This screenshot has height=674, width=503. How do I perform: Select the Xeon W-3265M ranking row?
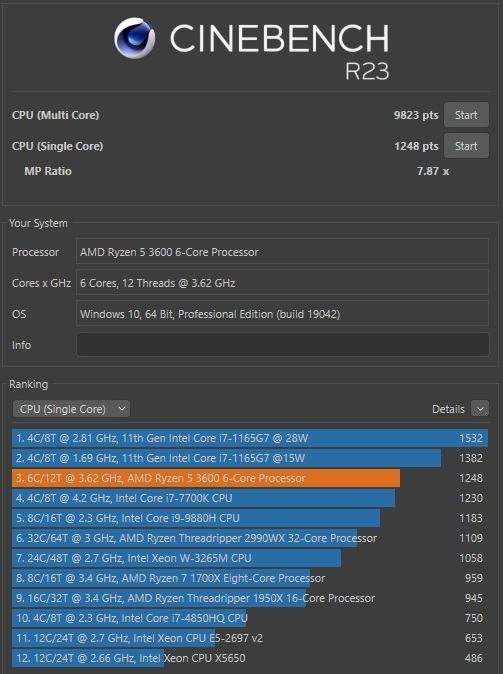point(250,558)
